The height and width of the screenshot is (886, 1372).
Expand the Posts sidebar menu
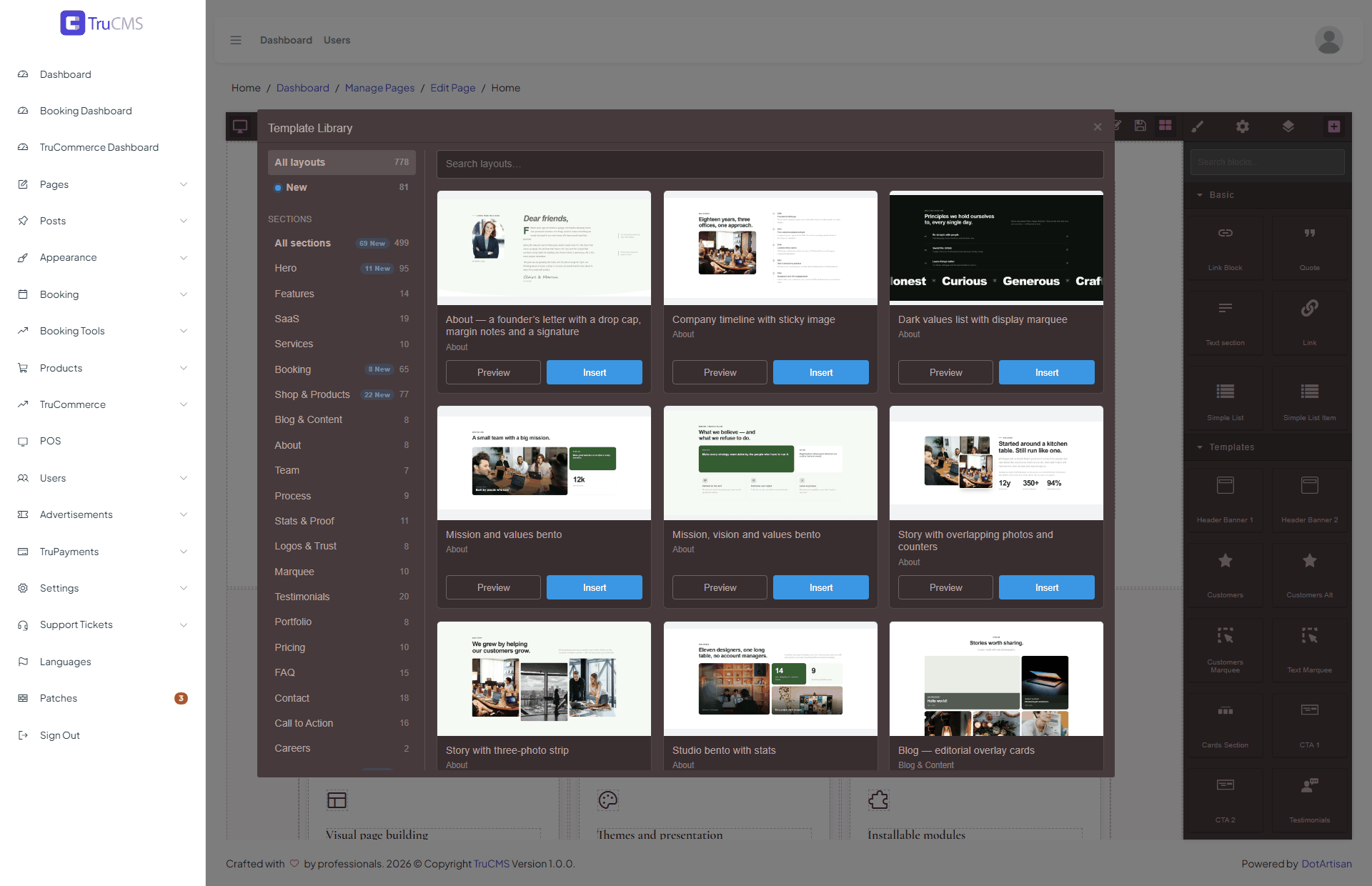click(x=103, y=221)
